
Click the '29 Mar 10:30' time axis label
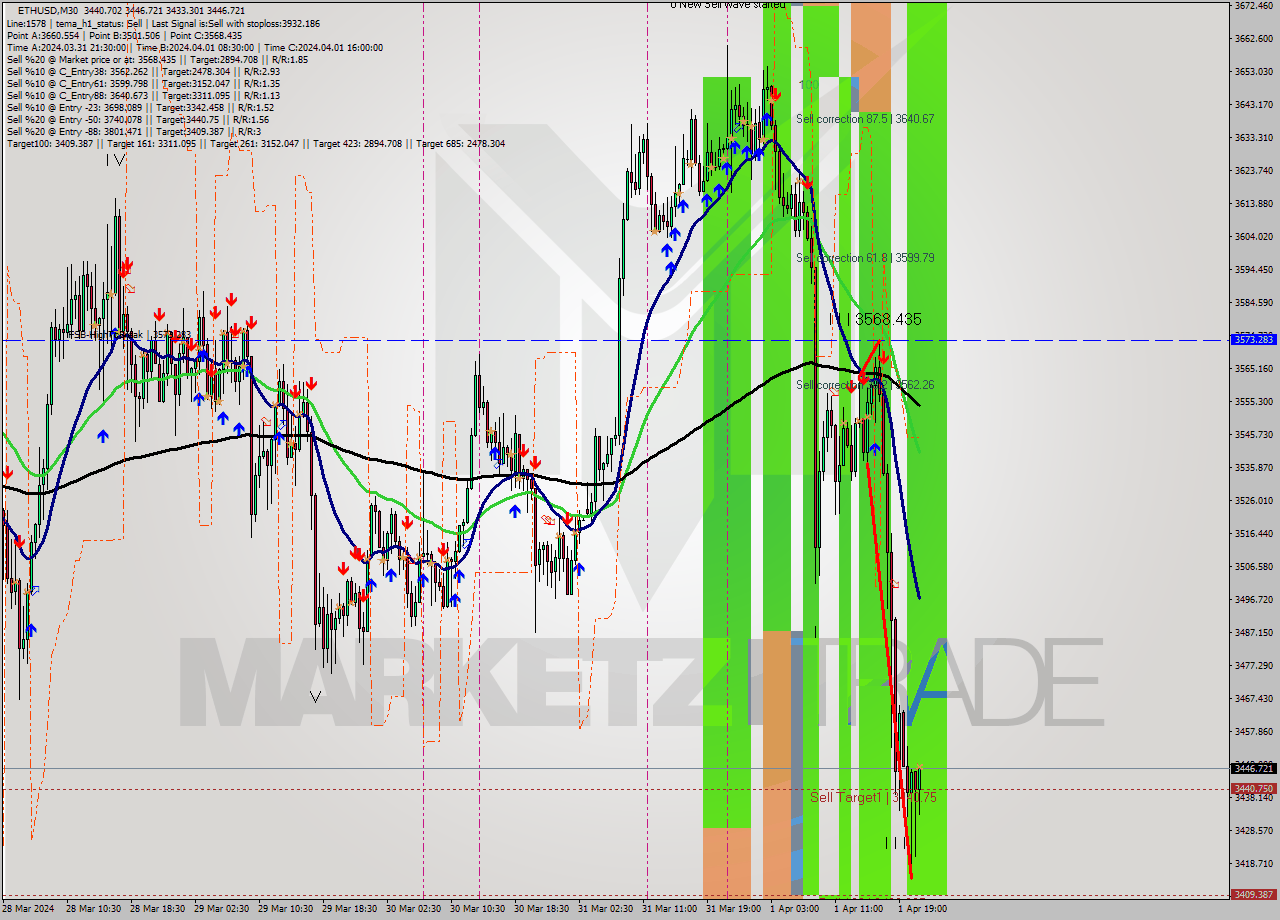[x=284, y=909]
